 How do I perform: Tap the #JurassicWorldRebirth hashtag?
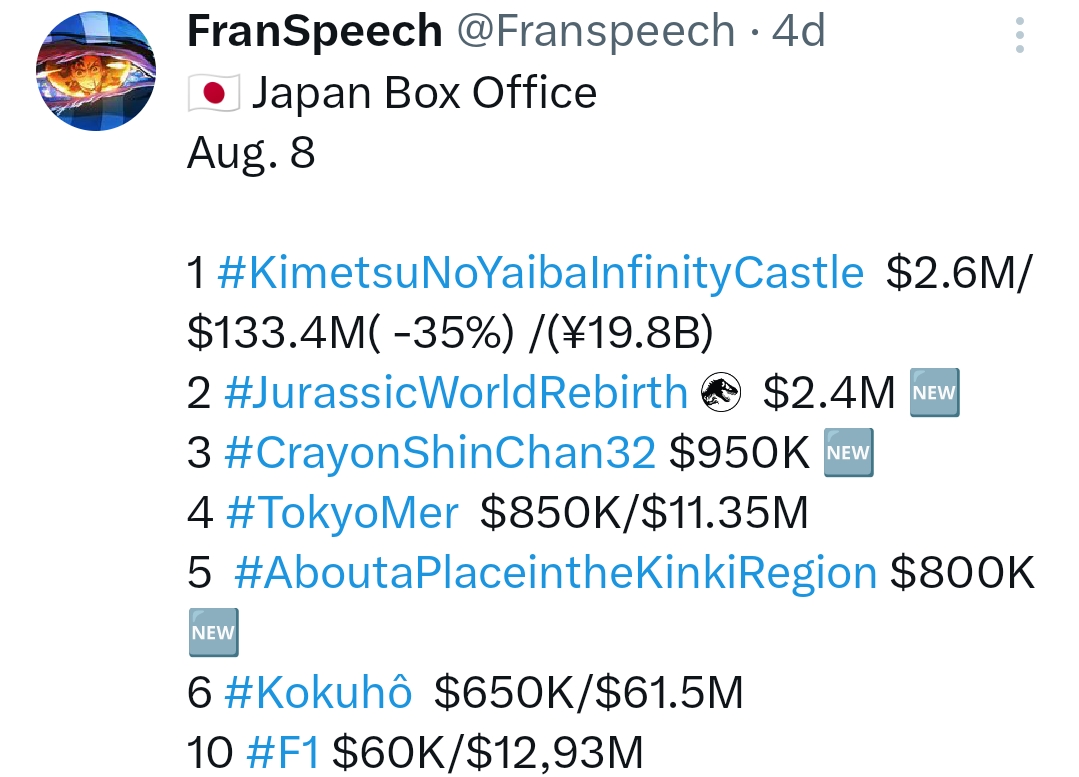[x=456, y=393]
